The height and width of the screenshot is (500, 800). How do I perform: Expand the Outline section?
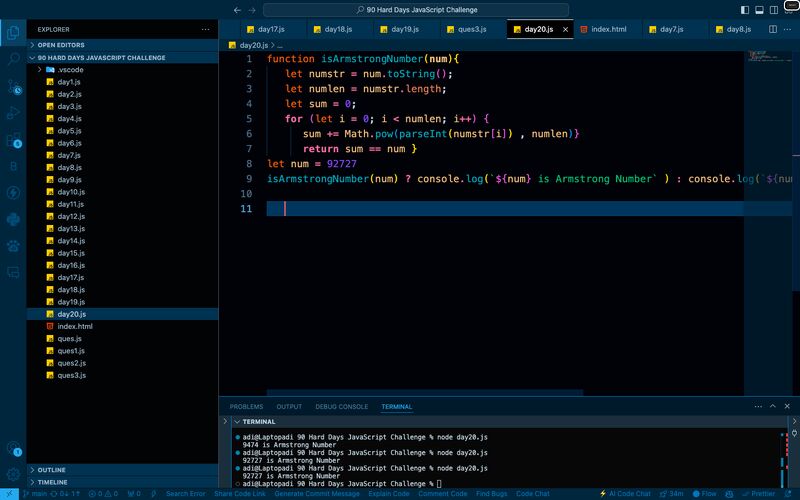[122, 469]
